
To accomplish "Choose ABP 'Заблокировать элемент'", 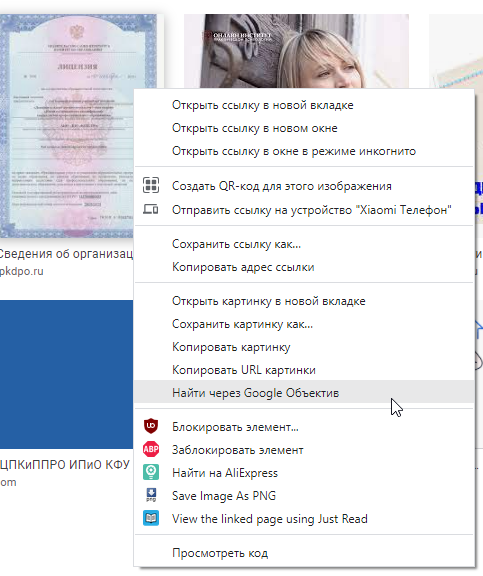I will pos(305,450).
